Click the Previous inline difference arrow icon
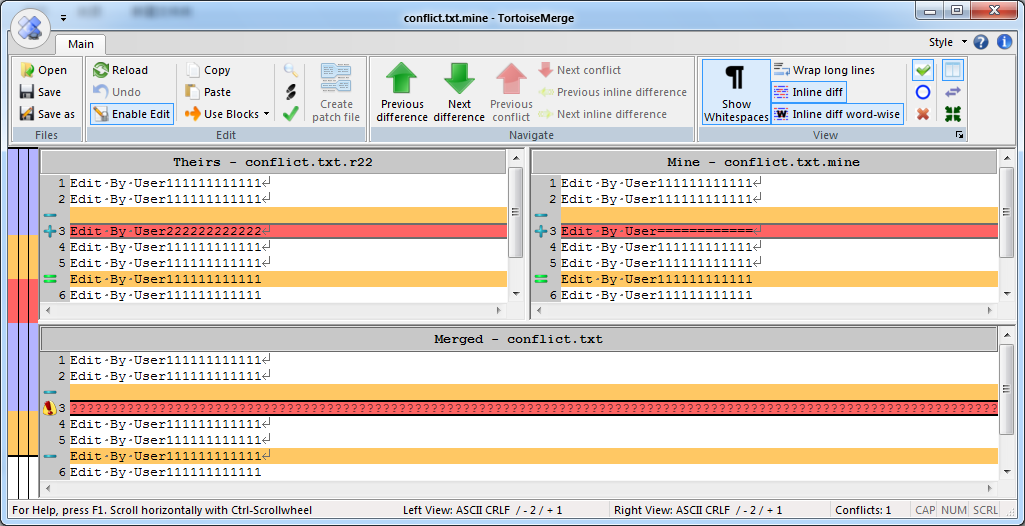Image resolution: width=1025 pixels, height=526 pixels. point(546,92)
